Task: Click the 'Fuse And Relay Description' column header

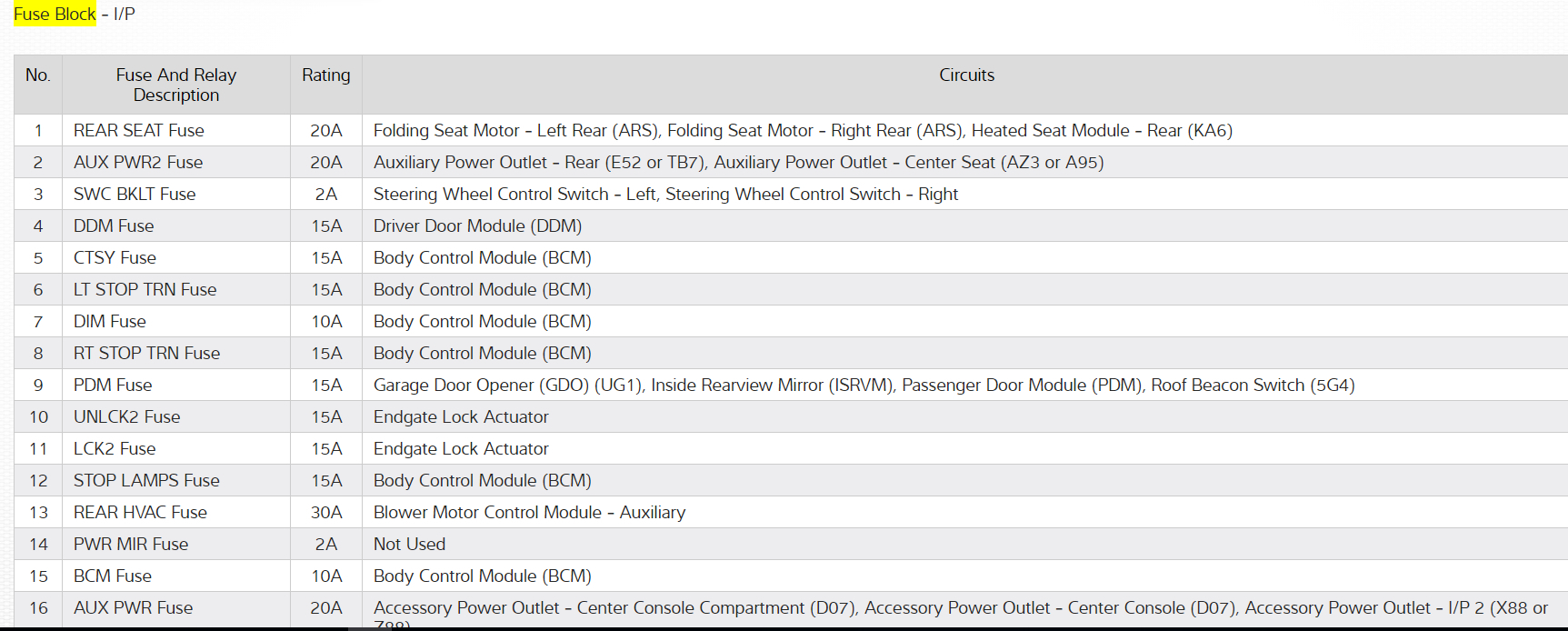Action: click(x=176, y=85)
